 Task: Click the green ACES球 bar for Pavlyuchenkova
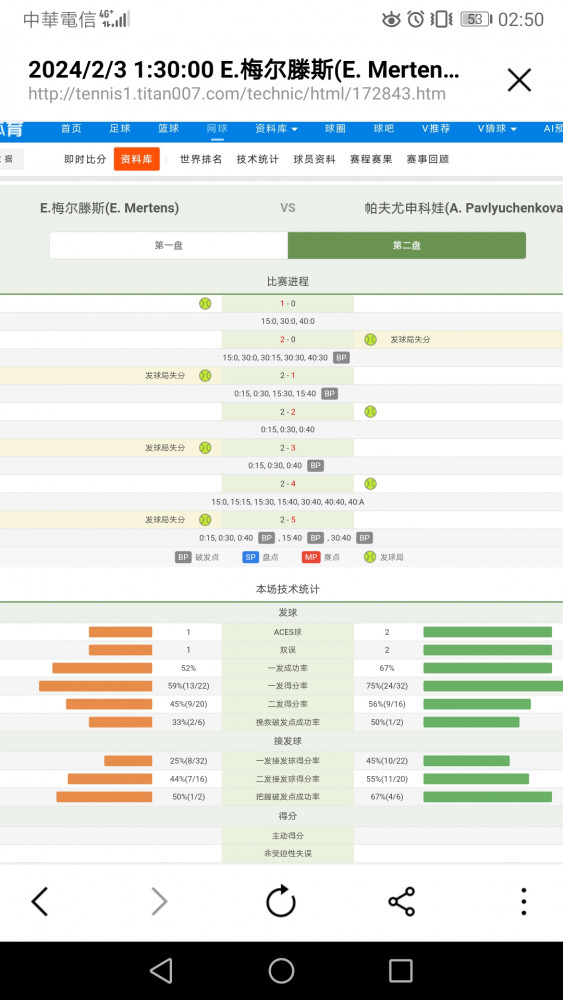(488, 632)
